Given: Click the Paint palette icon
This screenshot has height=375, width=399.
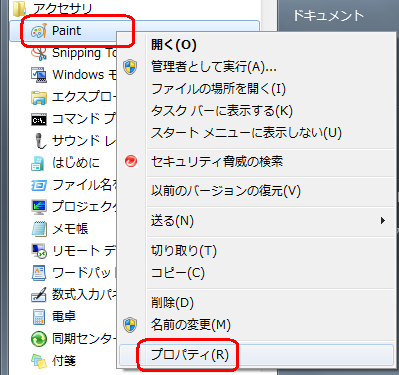Looking at the screenshot, I should coord(39,31).
